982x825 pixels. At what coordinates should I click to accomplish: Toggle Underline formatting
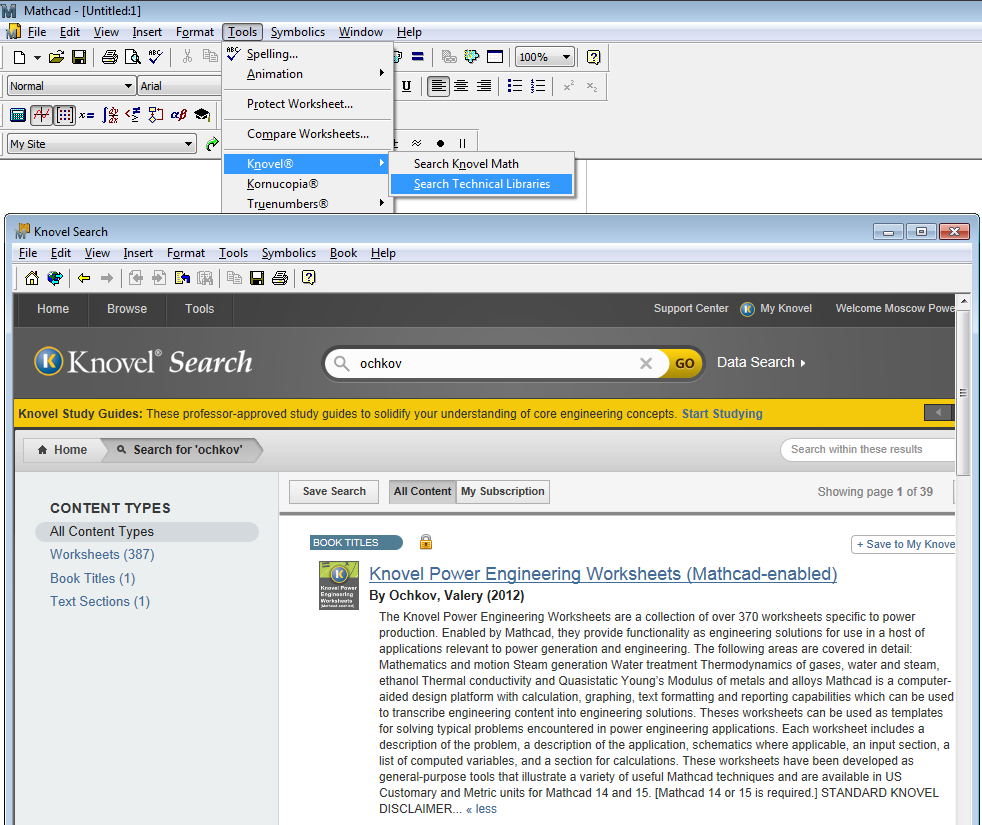406,86
